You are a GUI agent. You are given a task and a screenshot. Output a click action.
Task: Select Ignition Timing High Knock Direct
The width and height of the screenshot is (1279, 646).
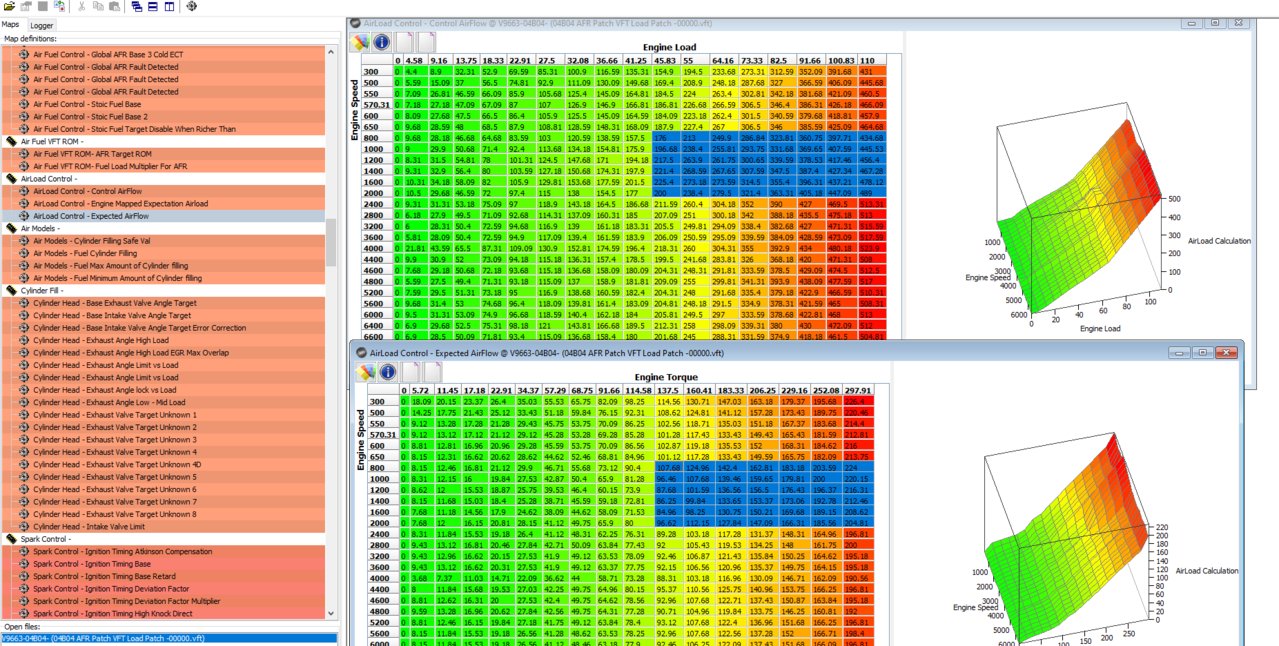163,613
